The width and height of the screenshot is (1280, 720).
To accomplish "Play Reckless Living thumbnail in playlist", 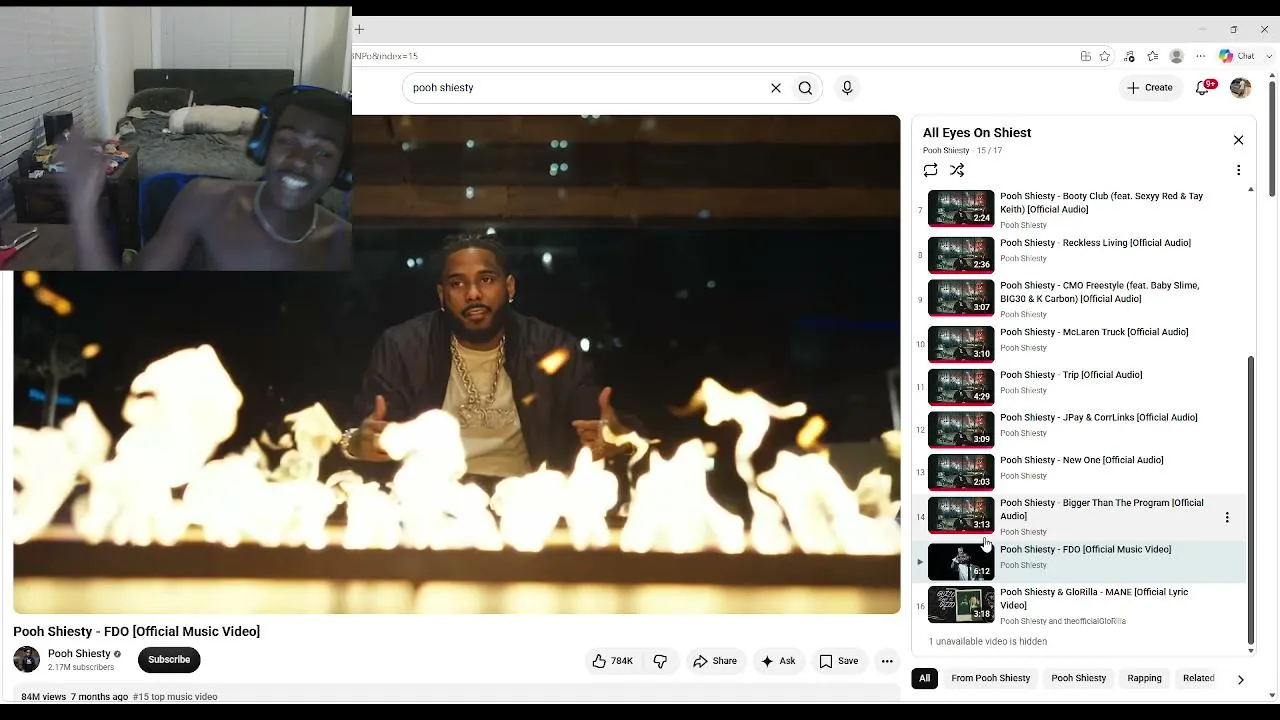I will pos(961,255).
